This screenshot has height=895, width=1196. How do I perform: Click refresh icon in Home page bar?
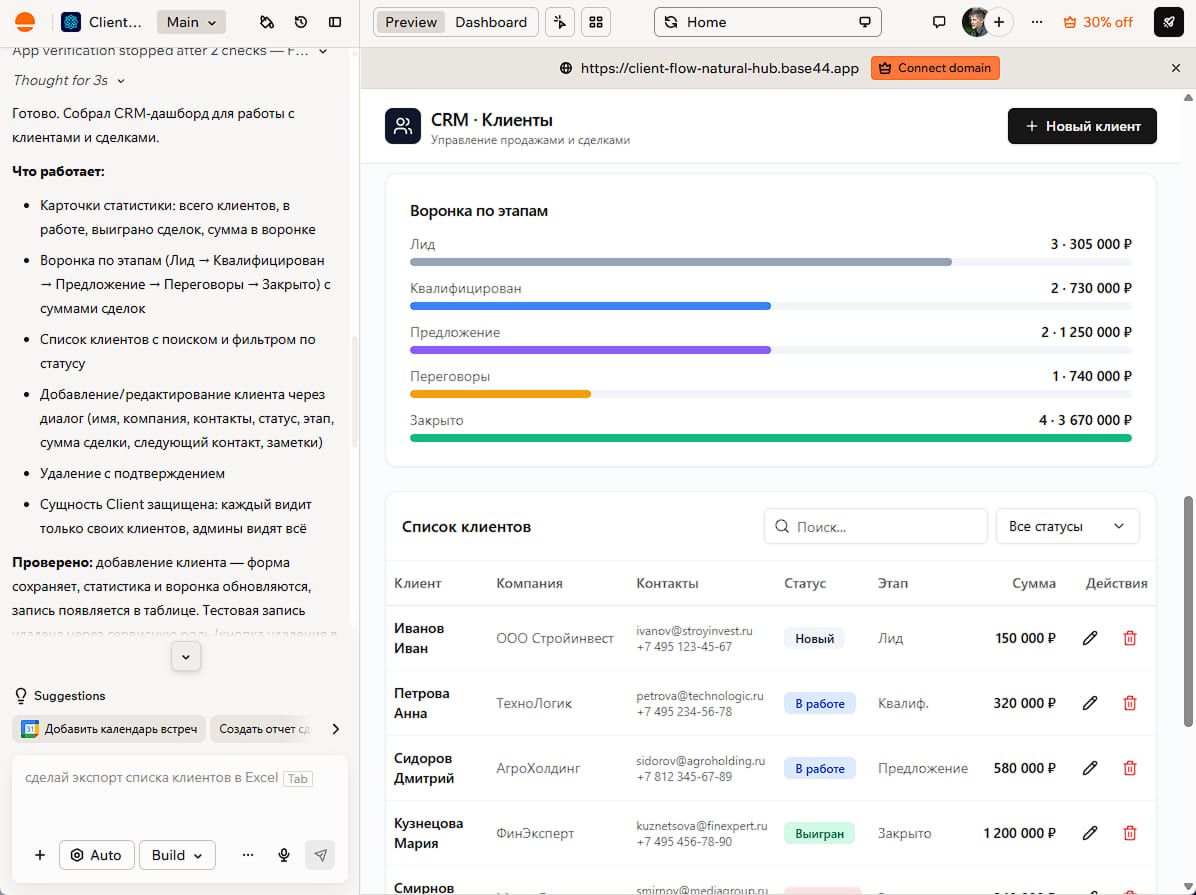point(671,22)
